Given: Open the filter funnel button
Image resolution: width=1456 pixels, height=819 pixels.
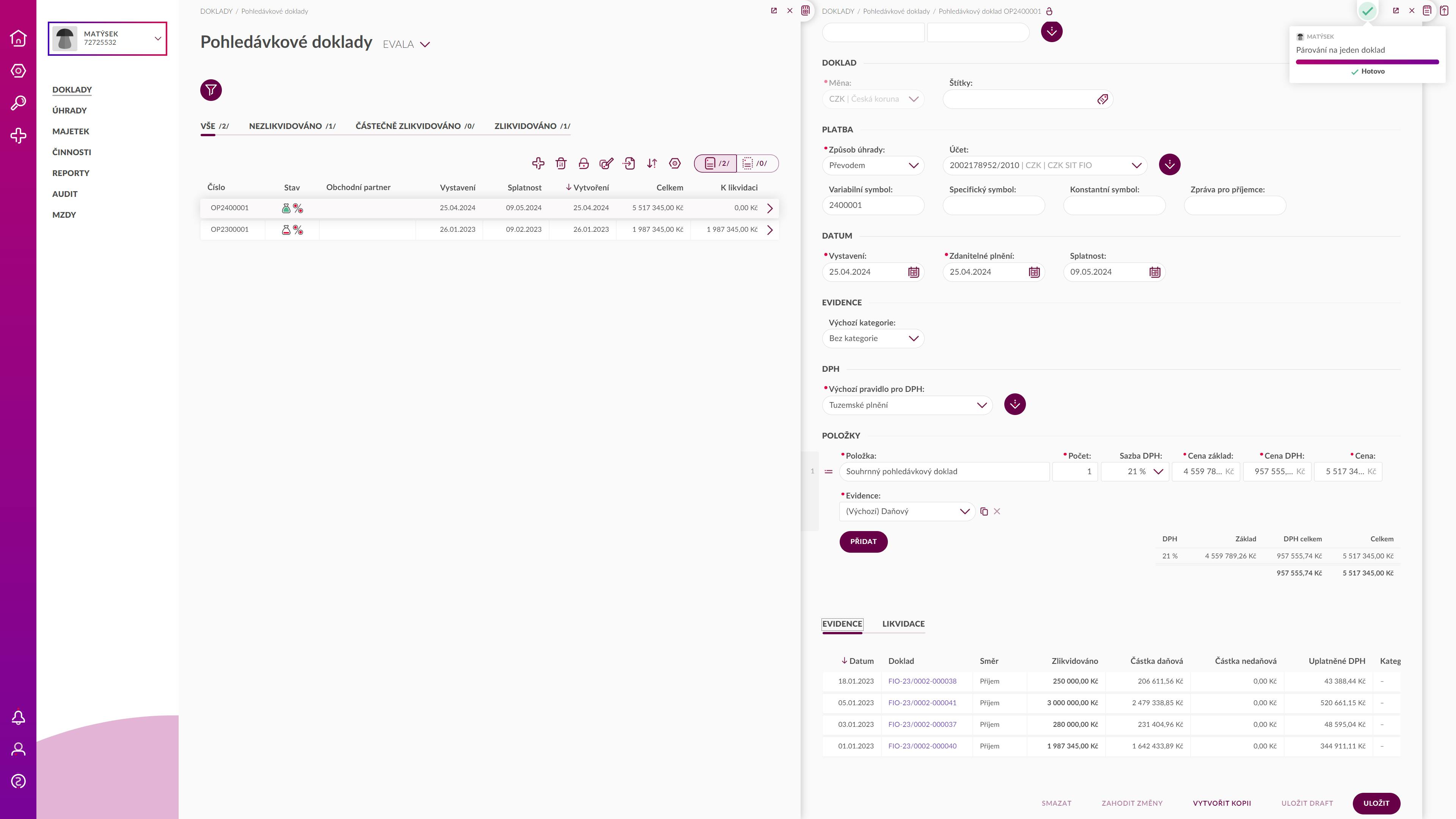Looking at the screenshot, I should pos(211,90).
